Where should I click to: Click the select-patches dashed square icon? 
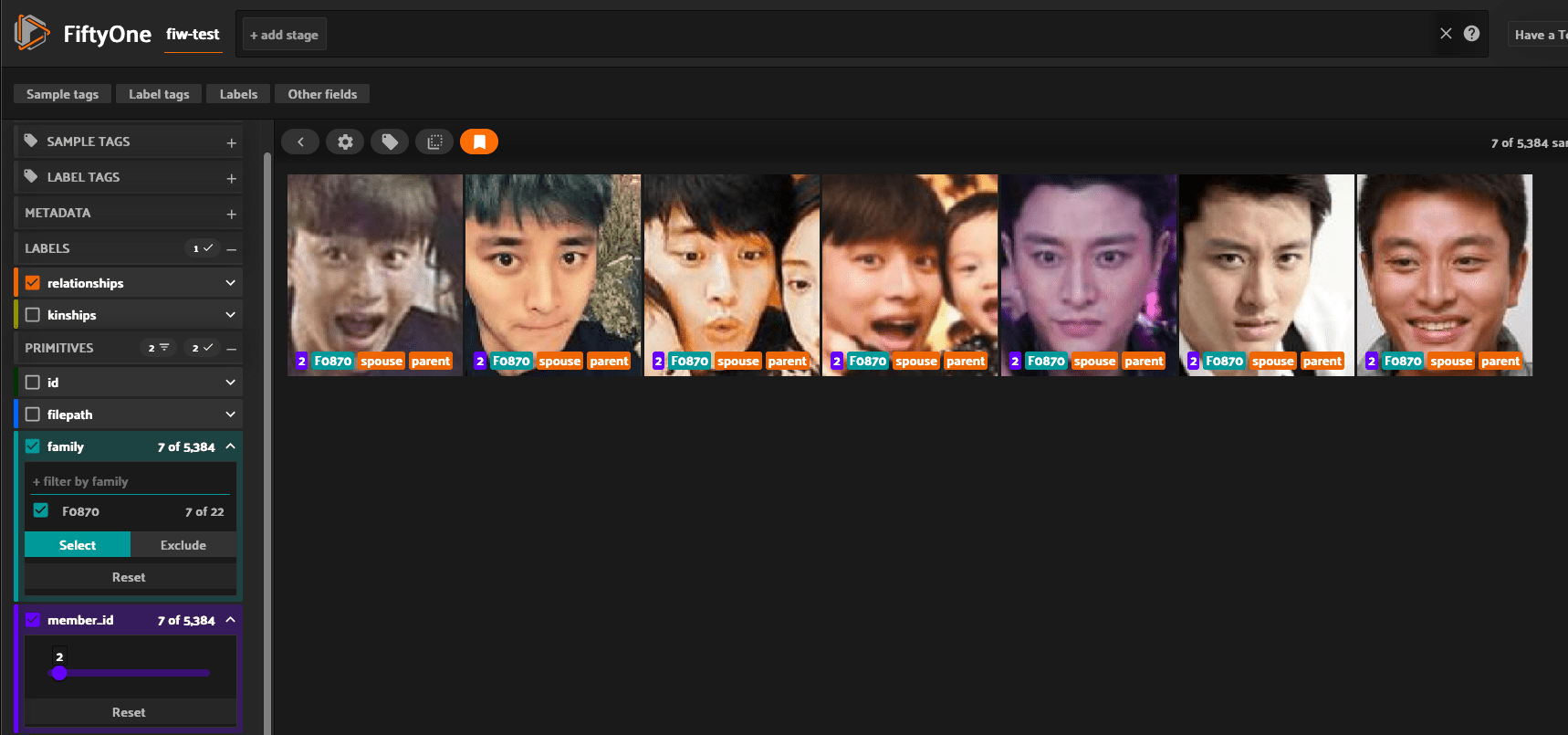(434, 142)
